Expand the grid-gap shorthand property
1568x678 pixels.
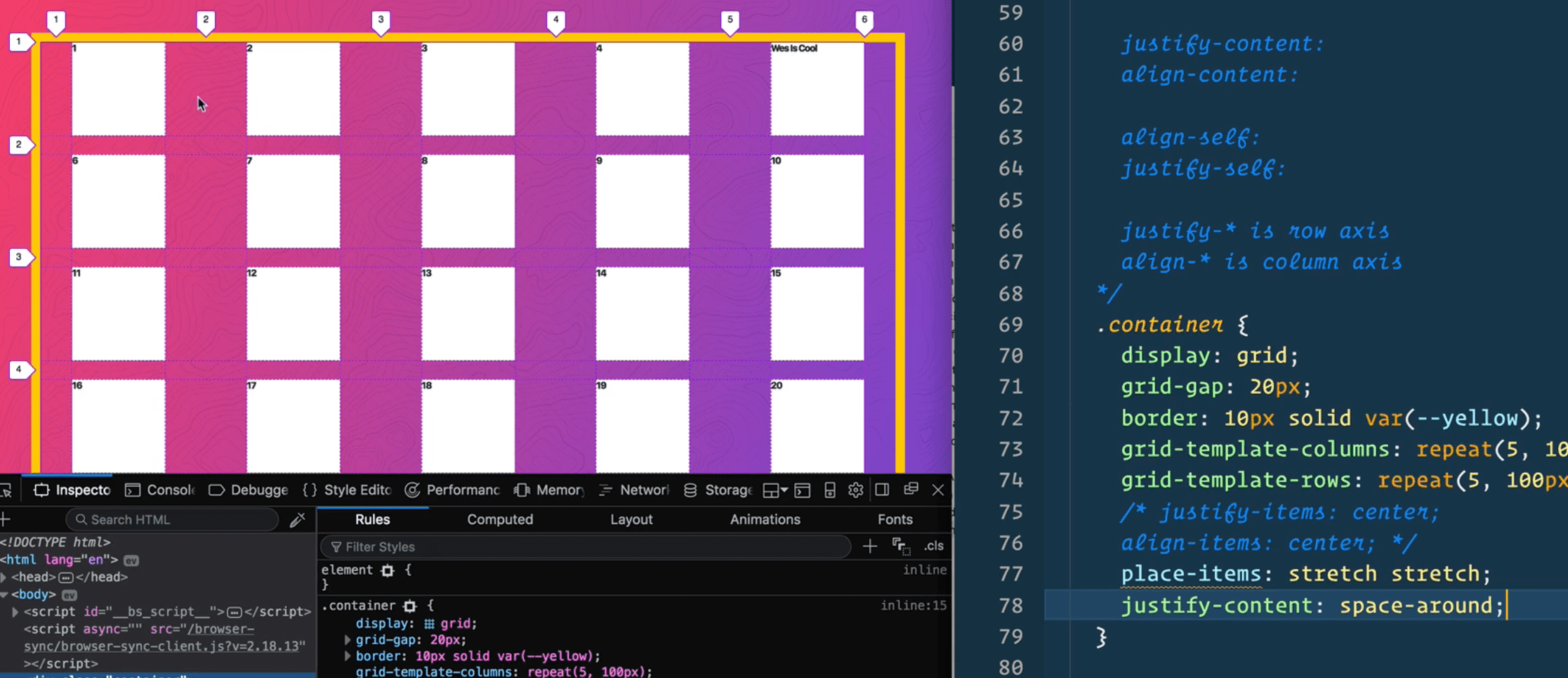click(348, 640)
